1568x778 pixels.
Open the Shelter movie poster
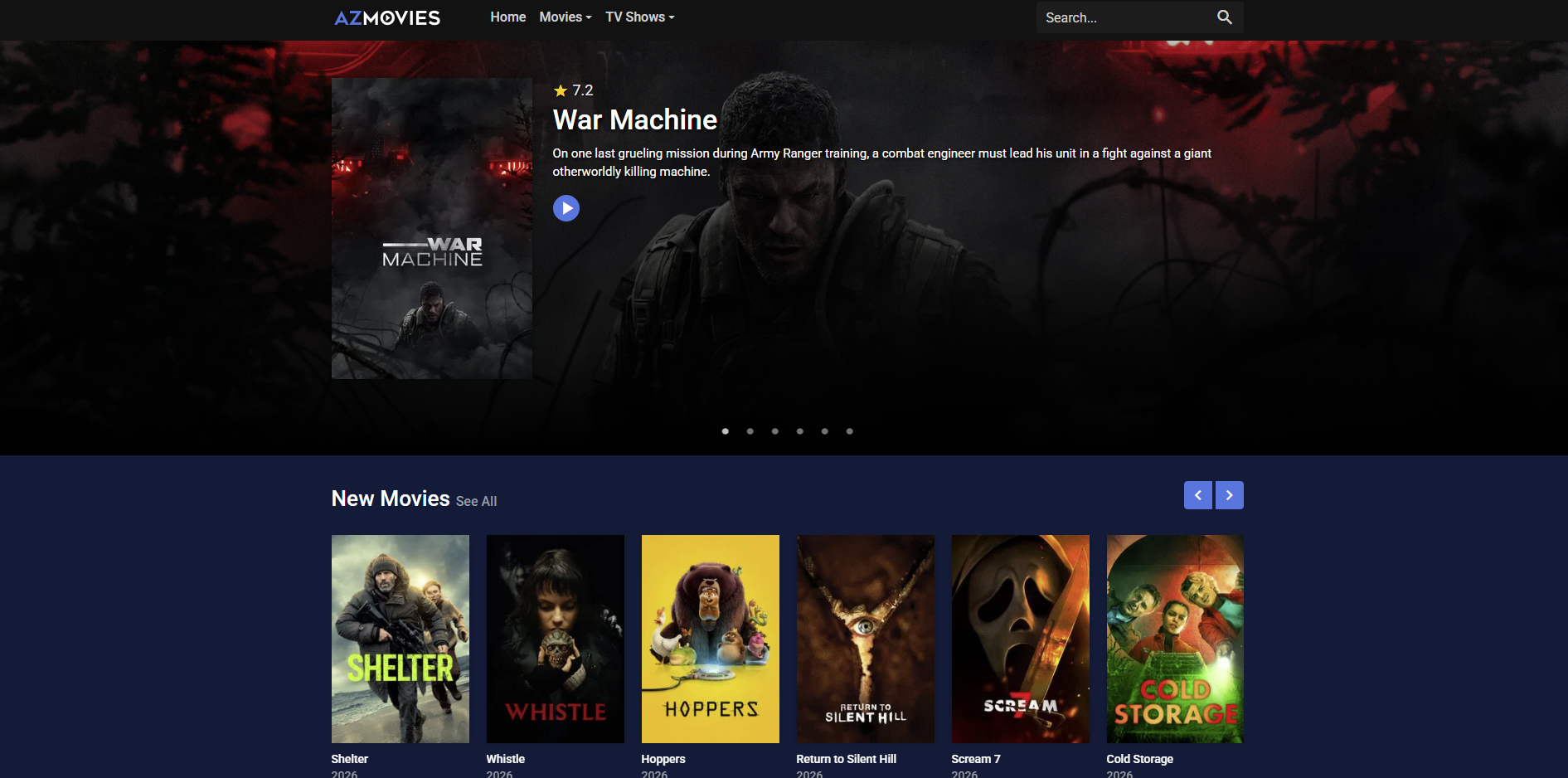[400, 639]
